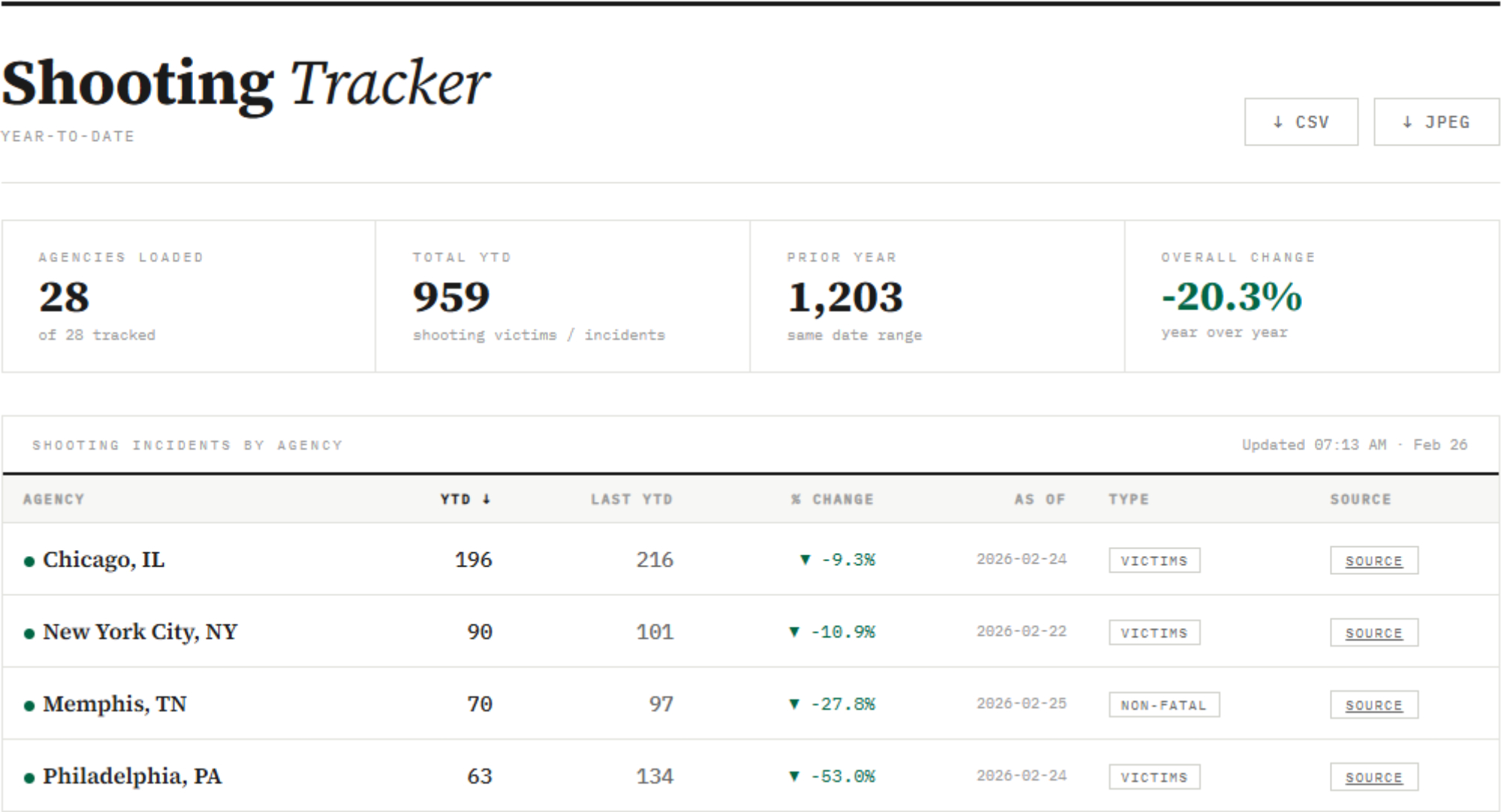Sort the table by As Of date
Viewport: 1501px width, 812px height.
(x=1039, y=499)
